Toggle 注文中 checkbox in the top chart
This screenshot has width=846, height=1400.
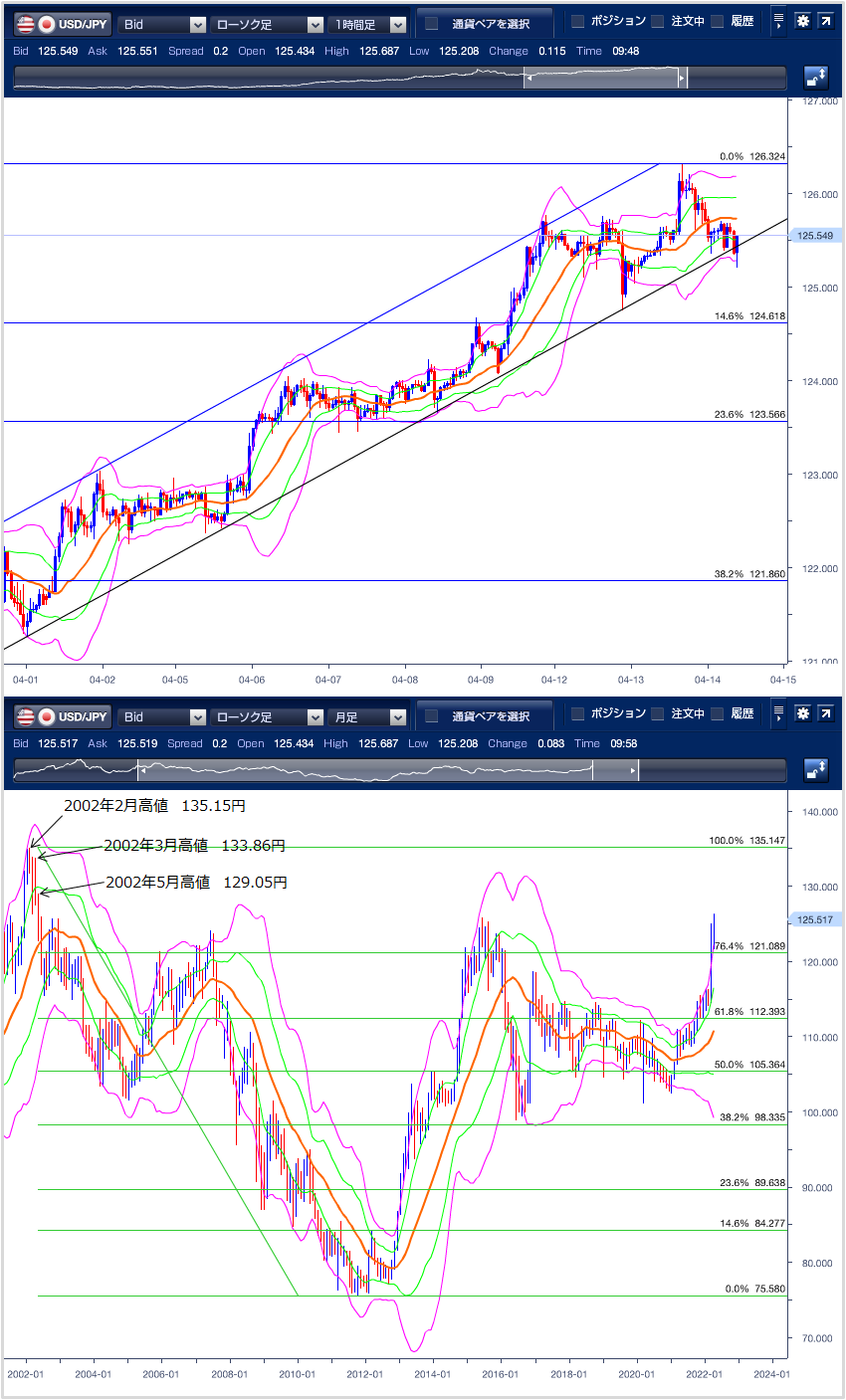tap(658, 21)
